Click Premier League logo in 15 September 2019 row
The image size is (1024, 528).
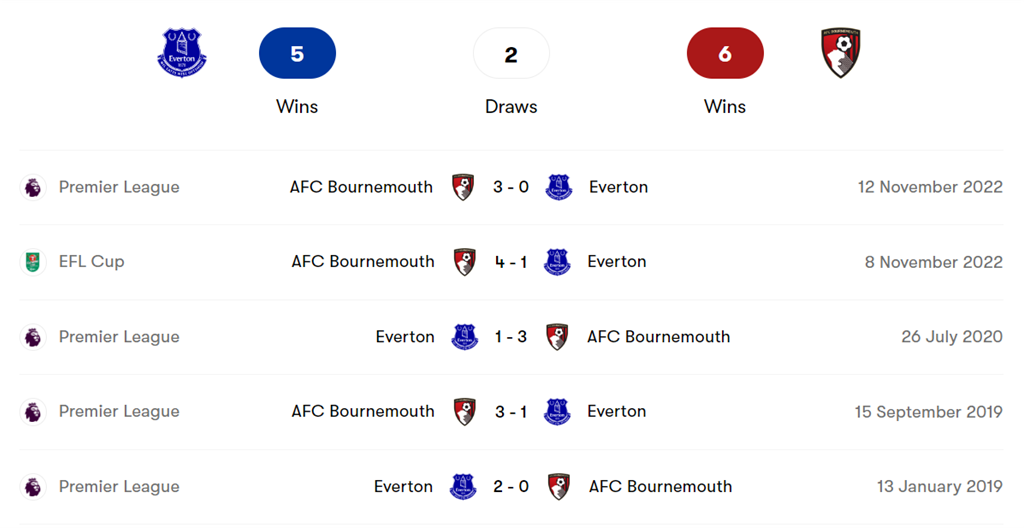[34, 412]
